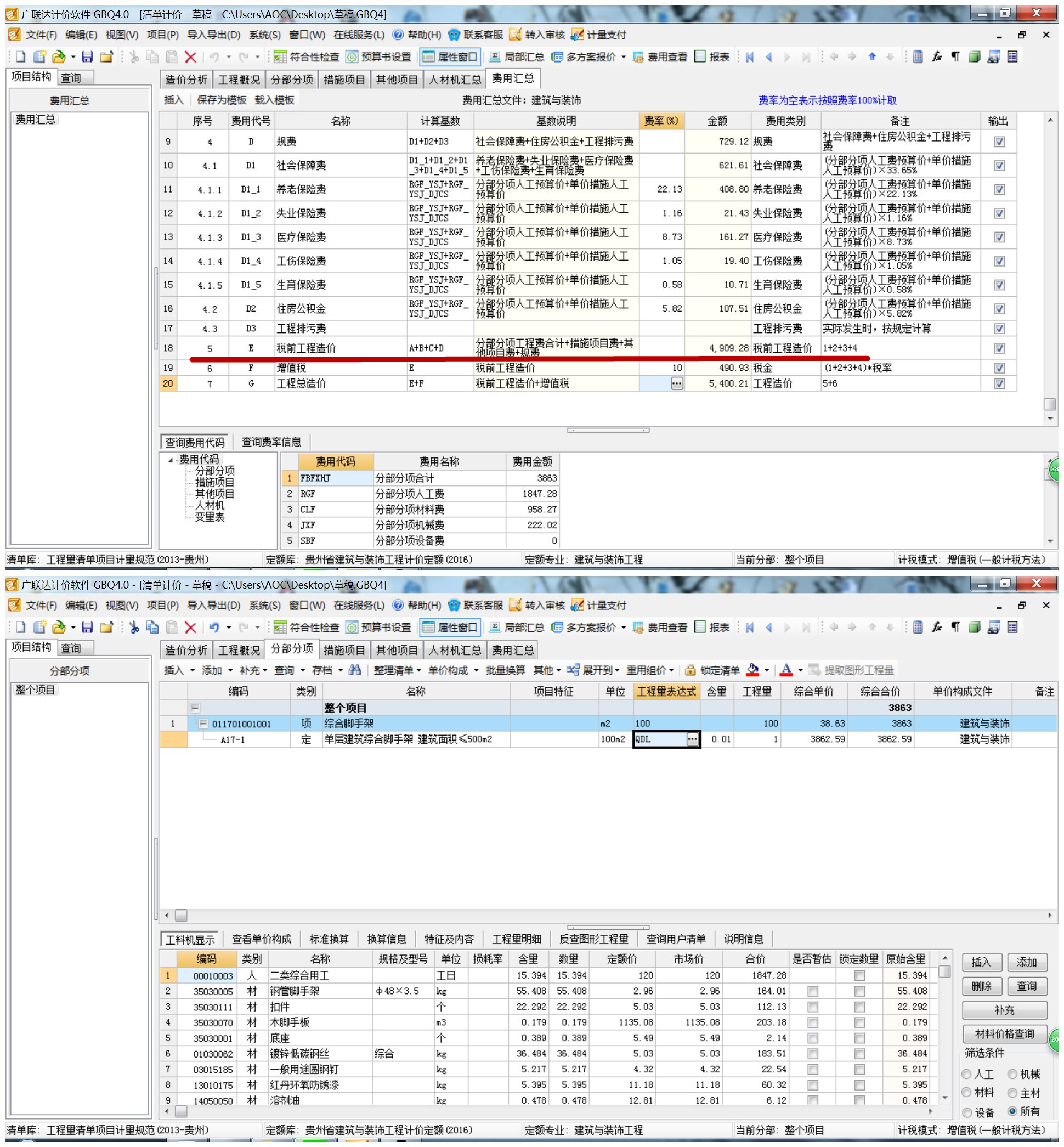Click 载入模板 button
Viewport: 1064px width, 1147px height.
274,100
